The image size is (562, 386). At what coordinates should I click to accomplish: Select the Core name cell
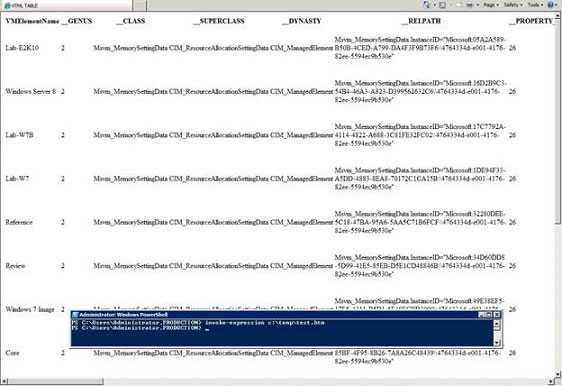click(x=12, y=353)
